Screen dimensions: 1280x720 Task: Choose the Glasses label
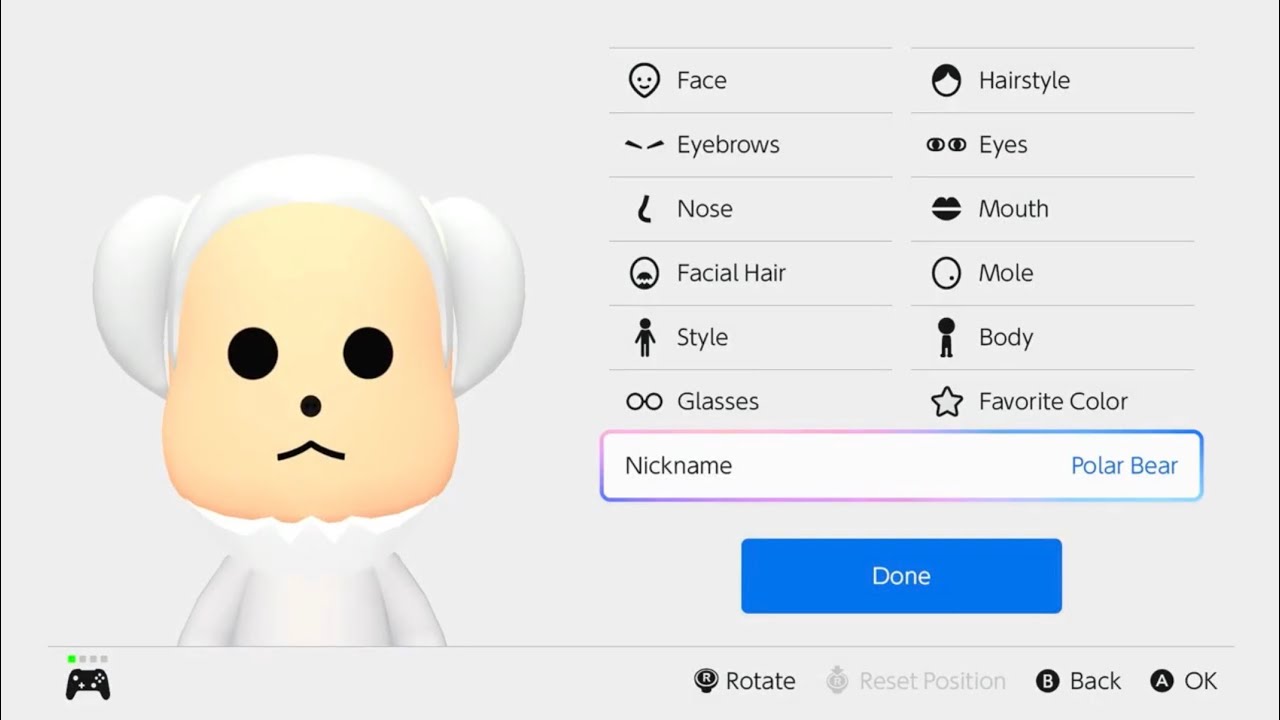click(x=718, y=401)
